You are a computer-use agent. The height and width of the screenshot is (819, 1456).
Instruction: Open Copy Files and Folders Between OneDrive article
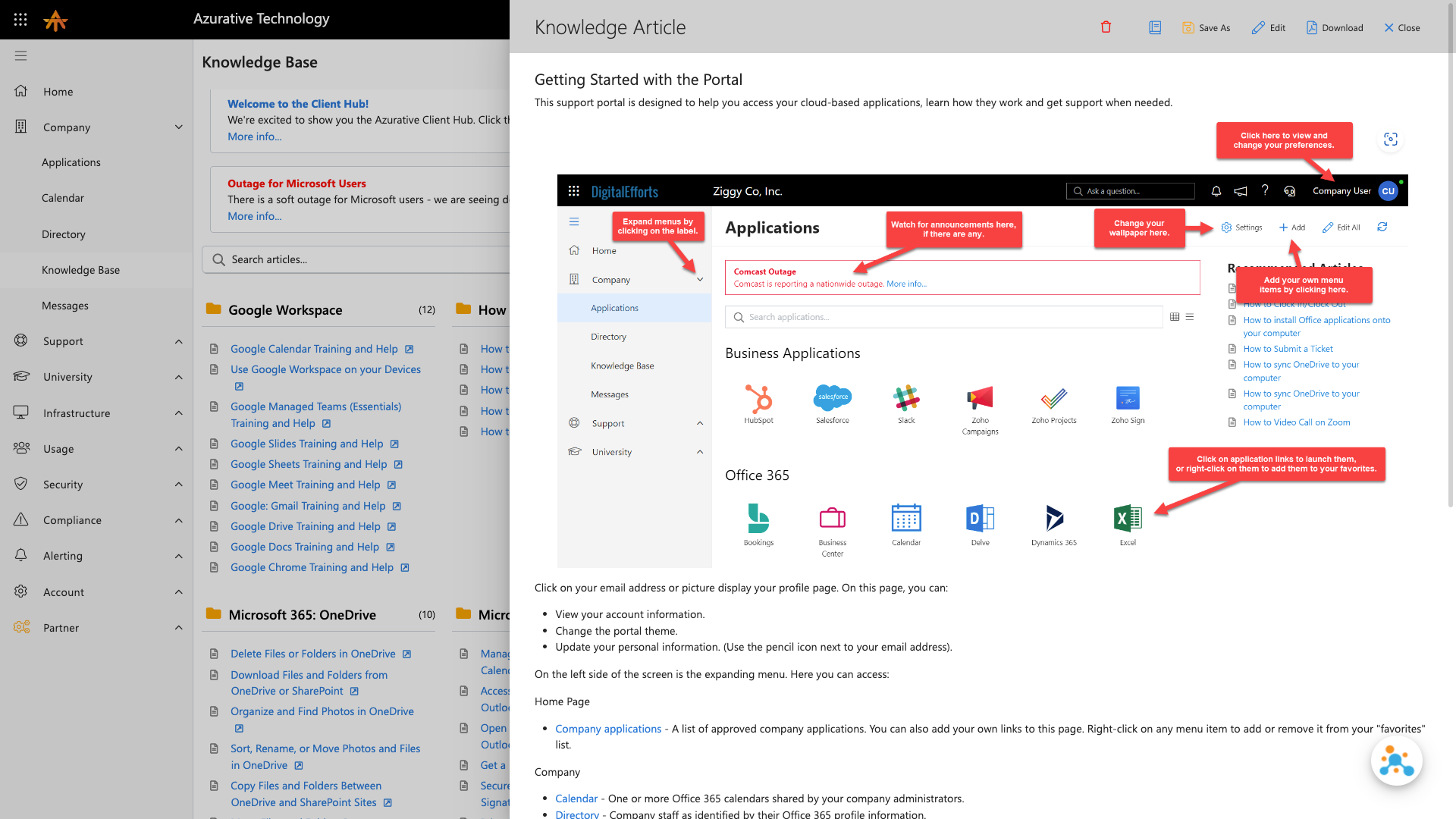coord(306,794)
